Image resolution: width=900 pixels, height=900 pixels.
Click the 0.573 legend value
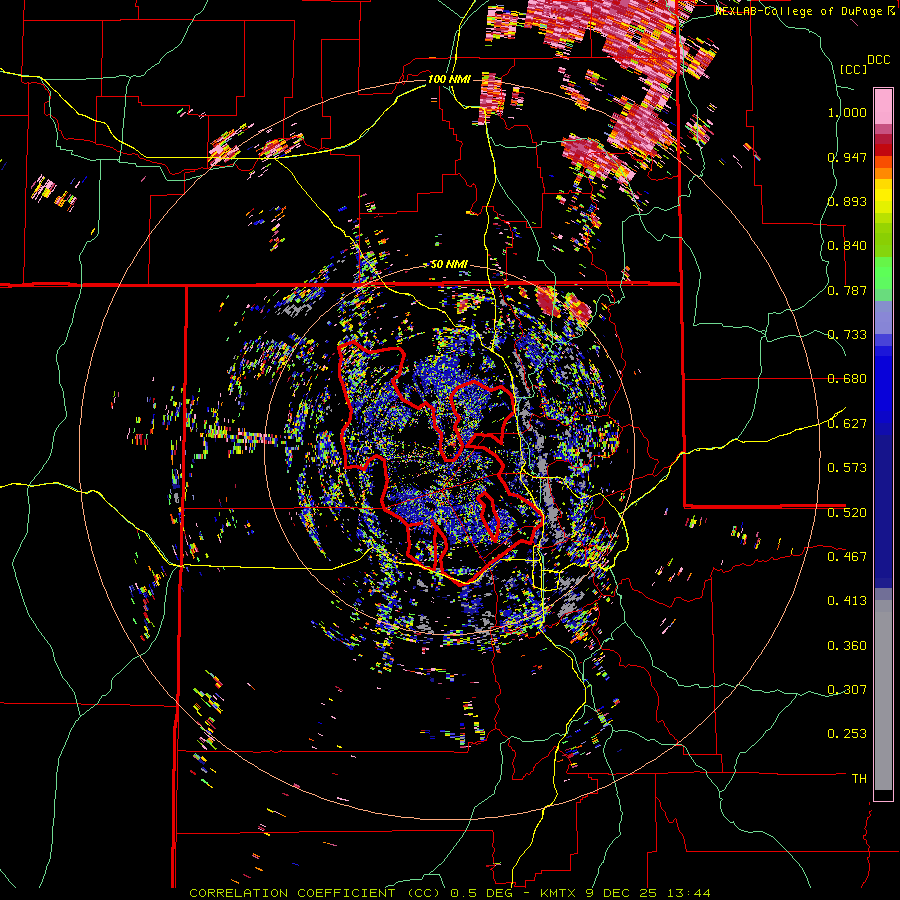tap(847, 468)
